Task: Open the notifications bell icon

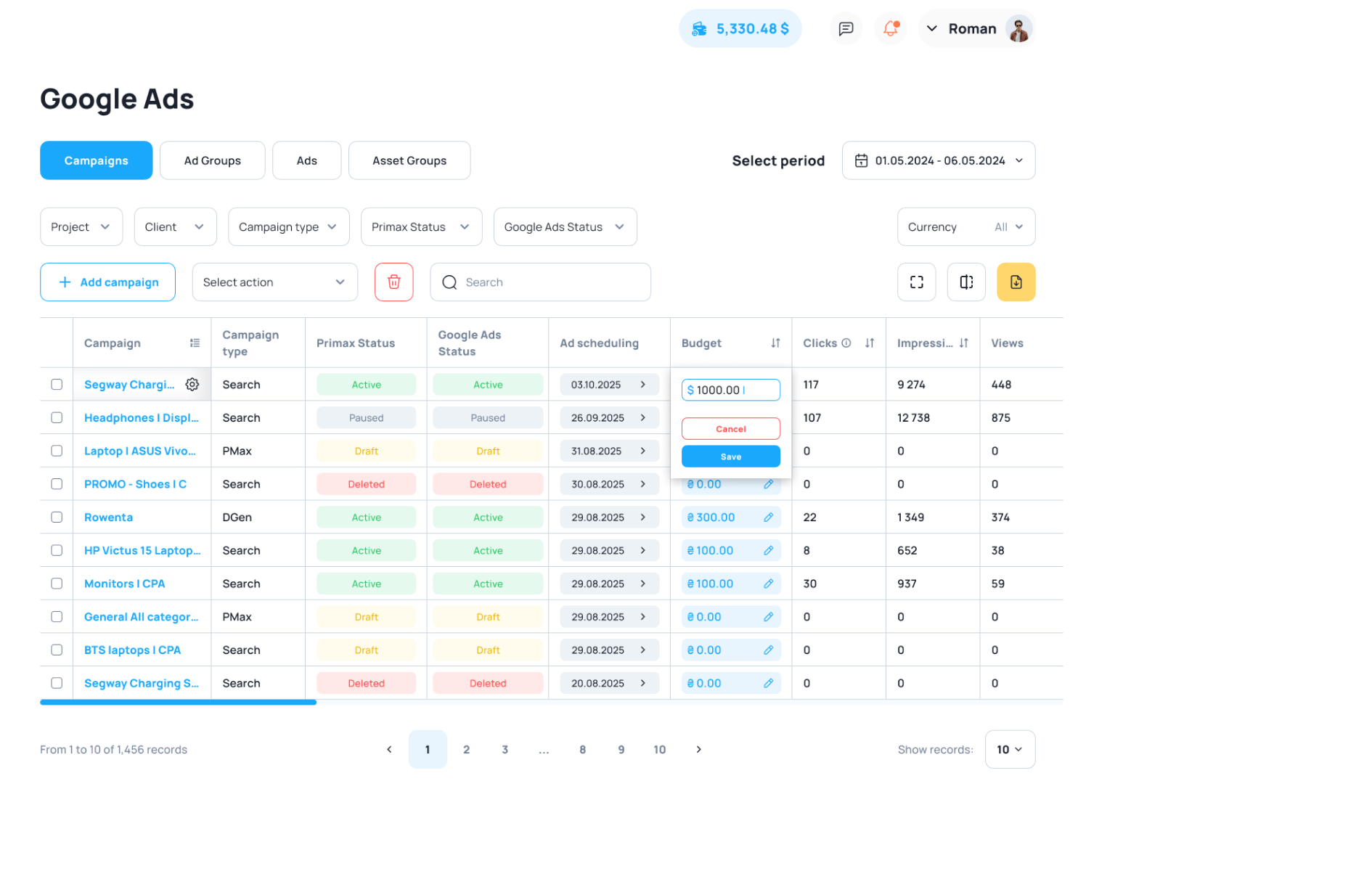Action: pyautogui.click(x=889, y=28)
